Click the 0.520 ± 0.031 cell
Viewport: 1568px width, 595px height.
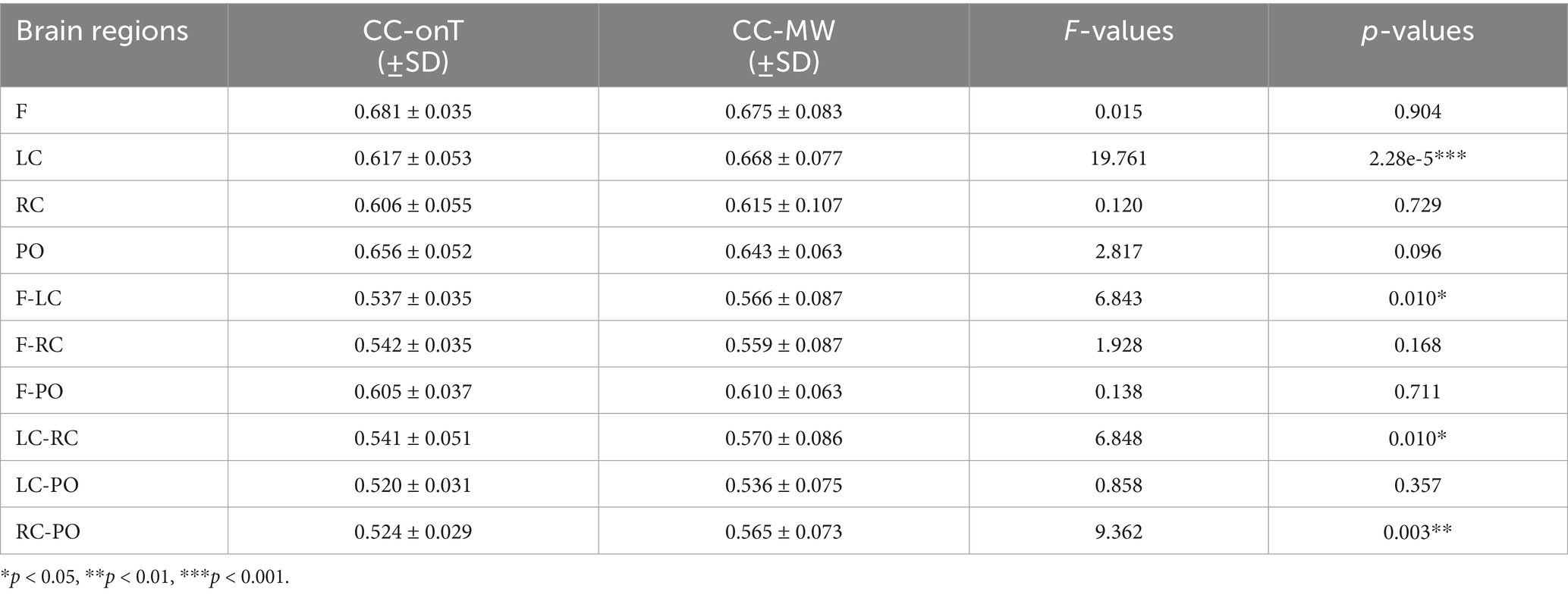413,485
